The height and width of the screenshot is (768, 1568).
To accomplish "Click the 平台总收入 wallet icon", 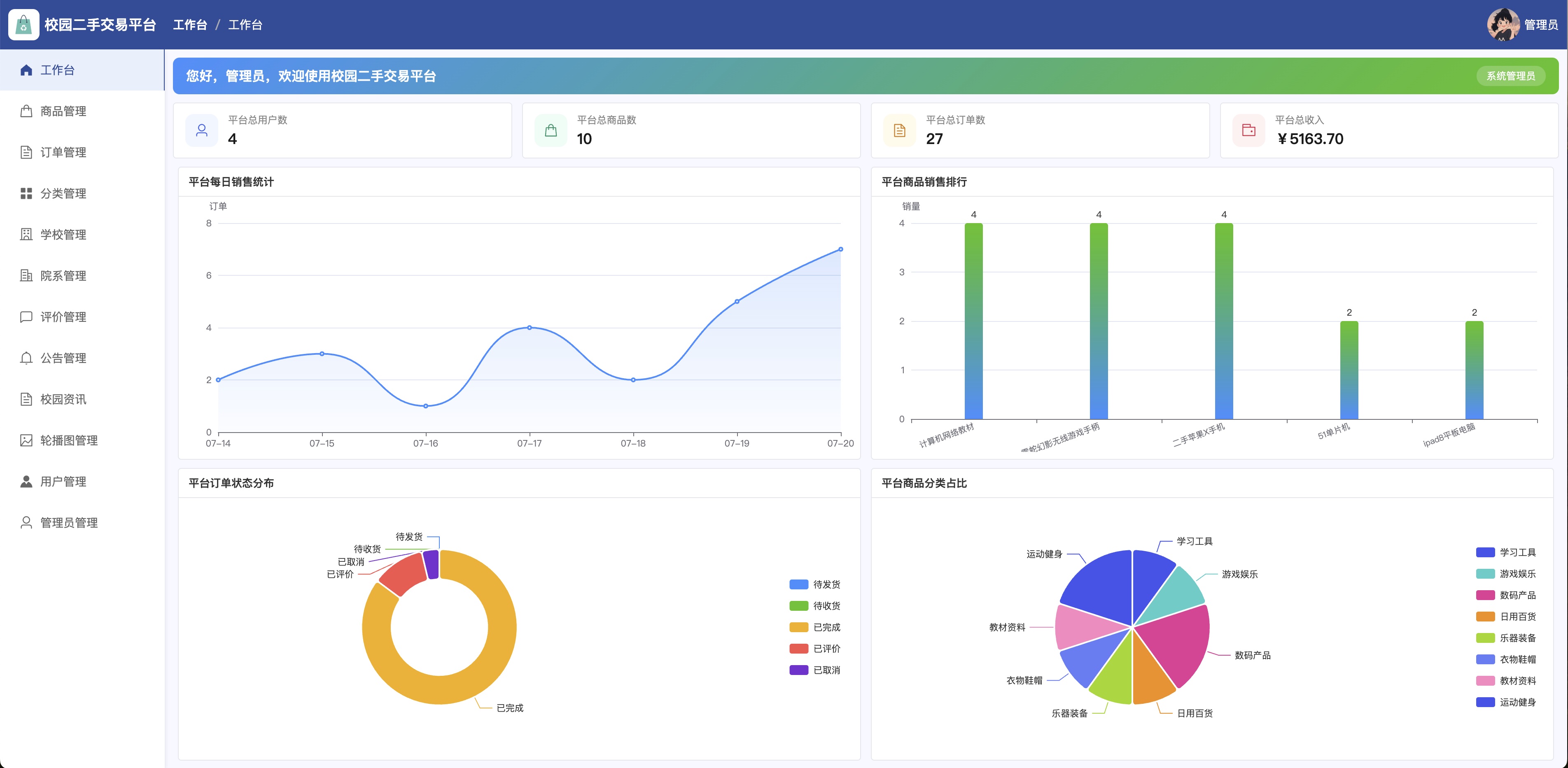I will (x=1248, y=130).
